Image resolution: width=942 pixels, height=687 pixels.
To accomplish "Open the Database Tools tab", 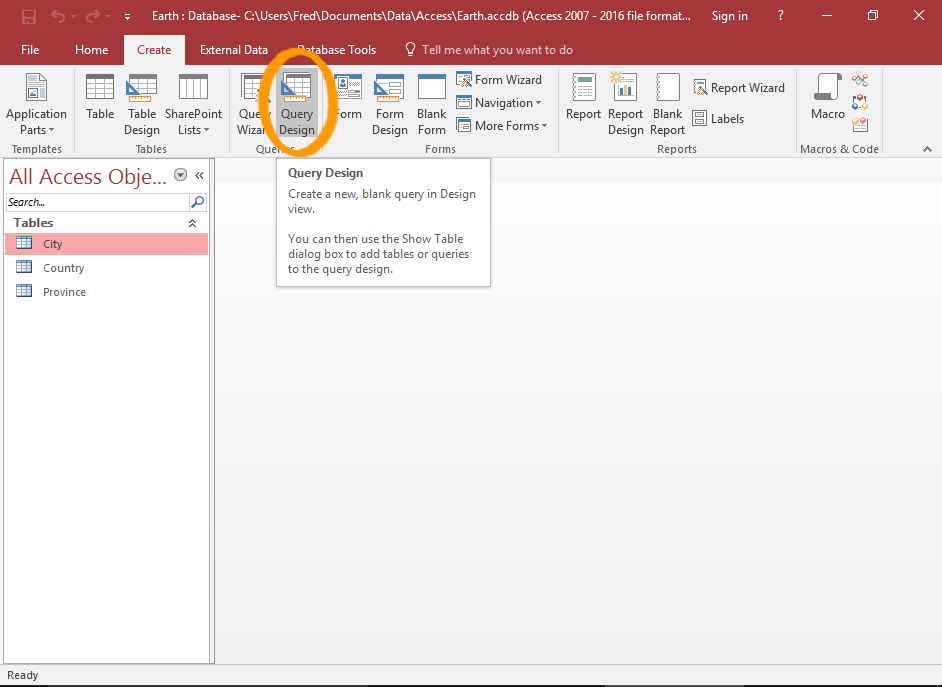I will 336,50.
